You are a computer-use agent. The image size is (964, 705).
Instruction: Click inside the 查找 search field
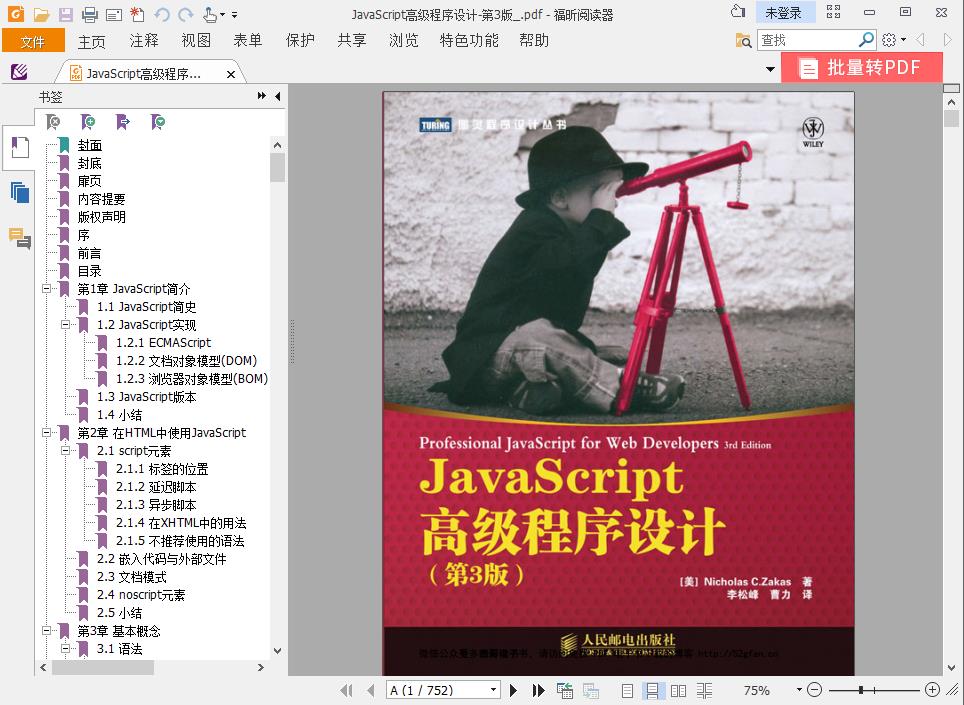click(807, 40)
